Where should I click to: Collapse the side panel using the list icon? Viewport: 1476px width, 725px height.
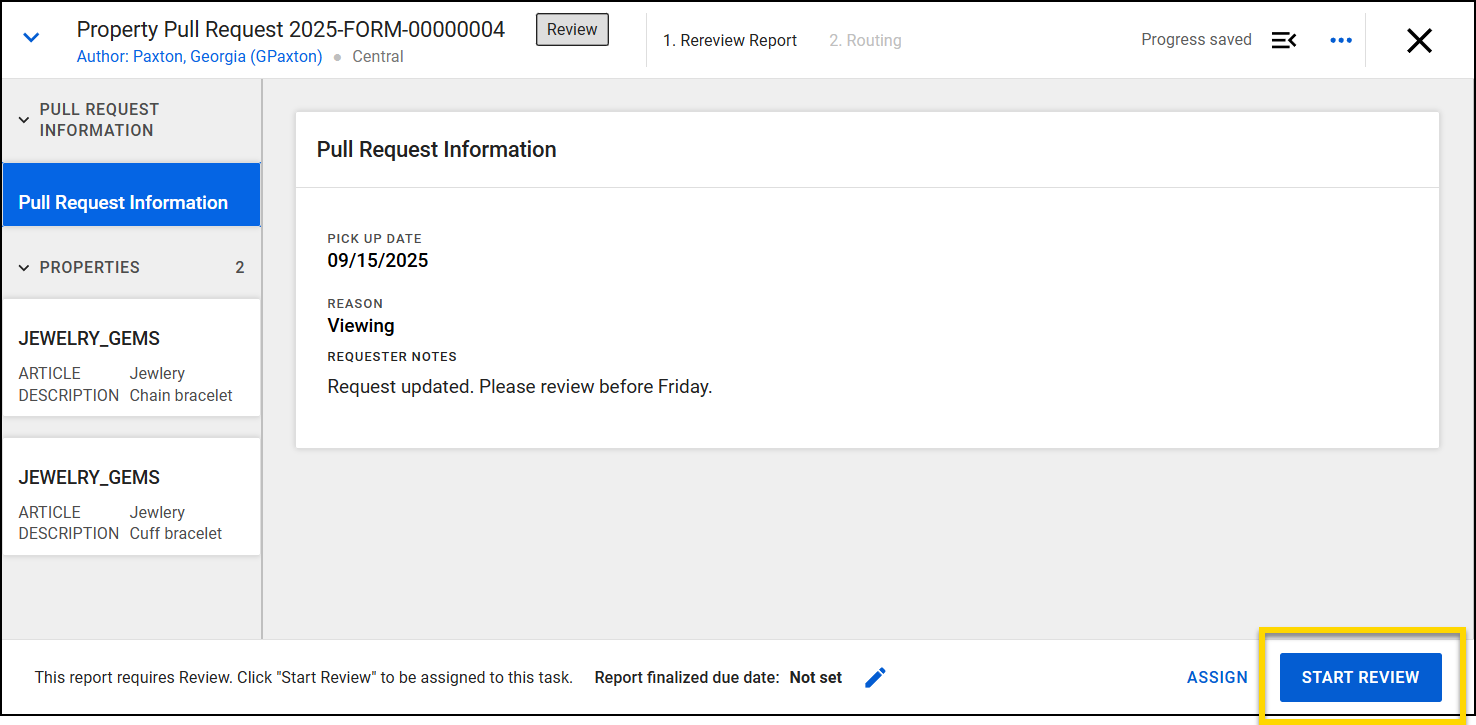coord(1284,40)
